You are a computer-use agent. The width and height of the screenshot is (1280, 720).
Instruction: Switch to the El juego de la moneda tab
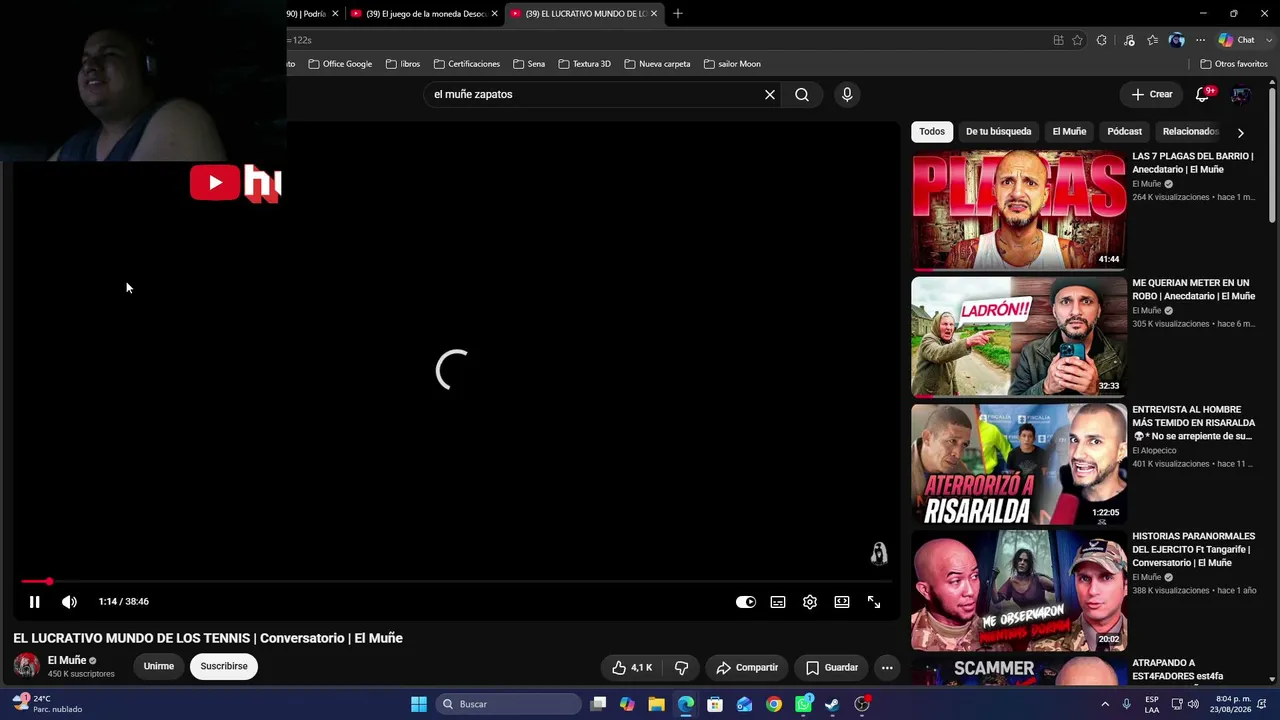pyautogui.click(x=425, y=13)
